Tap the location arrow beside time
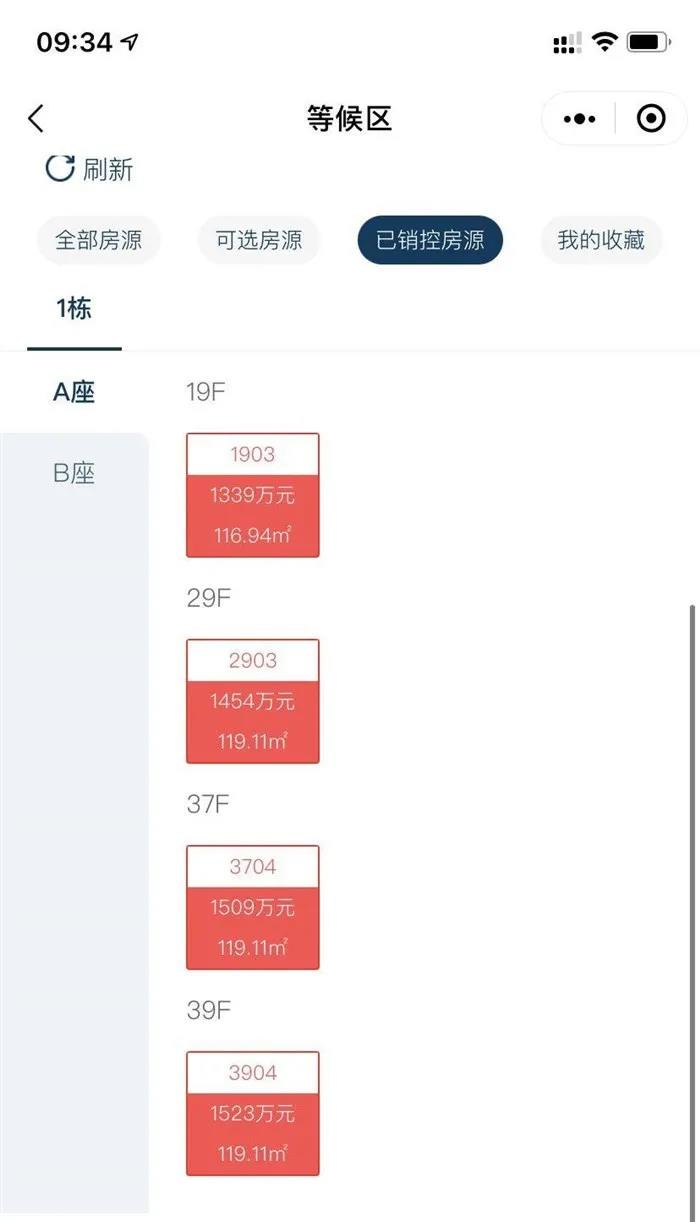700x1222 pixels. [130, 42]
